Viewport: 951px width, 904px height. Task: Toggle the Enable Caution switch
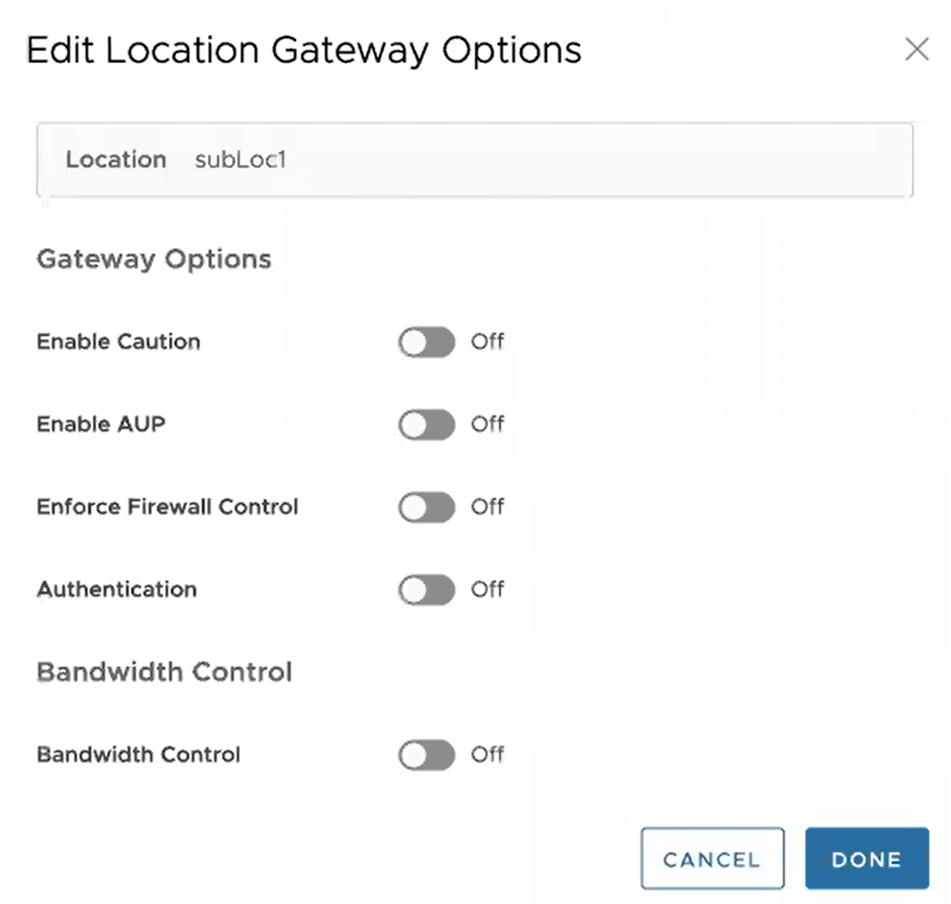click(x=426, y=342)
